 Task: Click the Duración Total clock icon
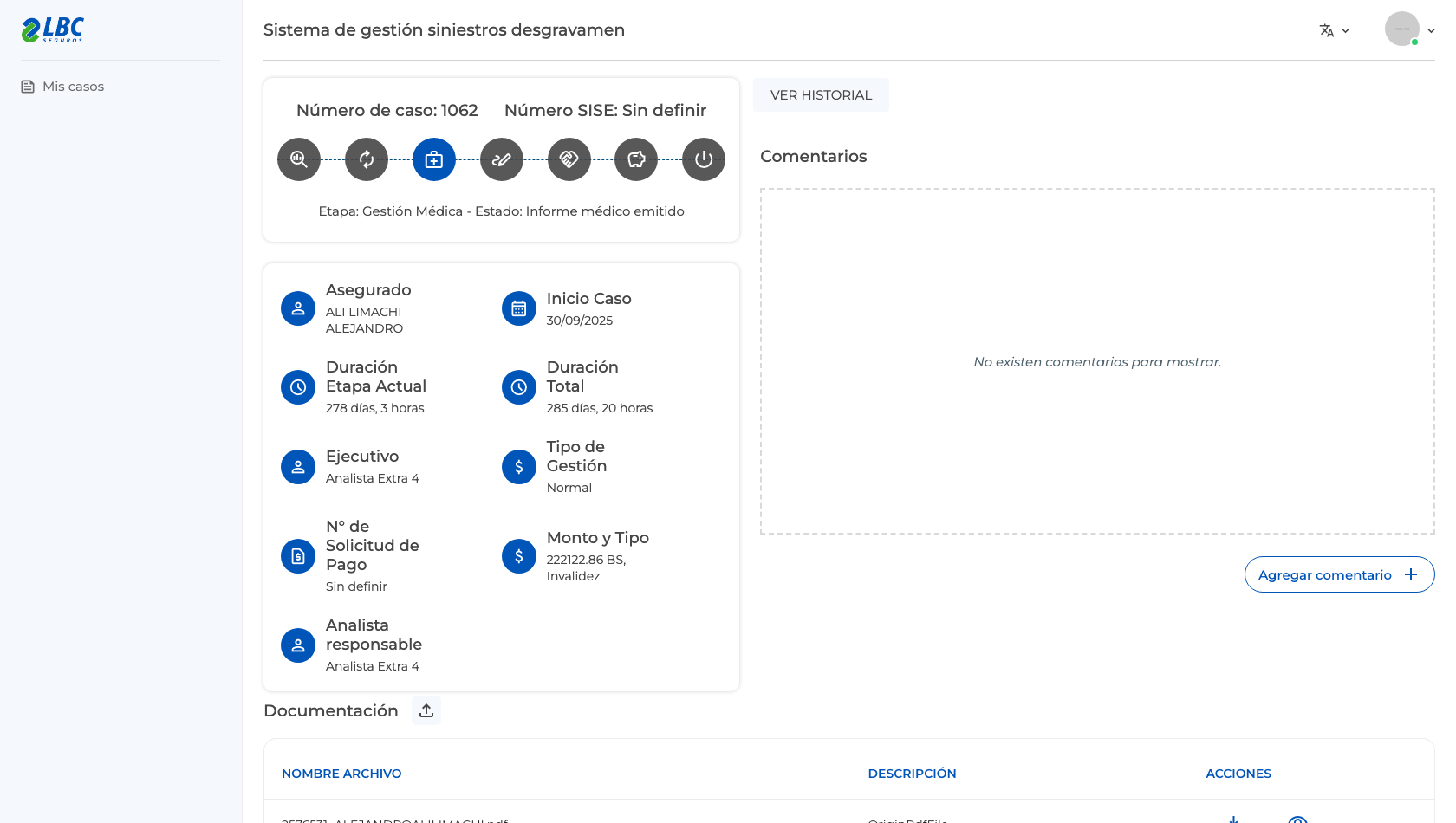pos(519,387)
